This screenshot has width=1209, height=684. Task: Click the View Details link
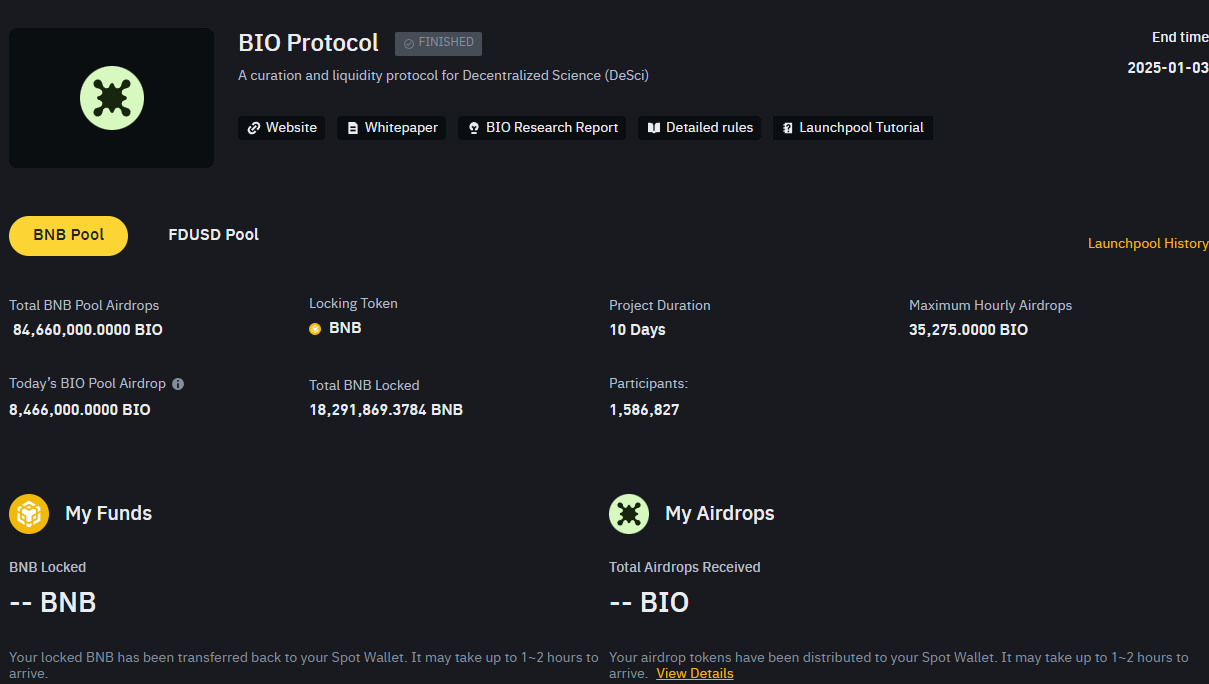695,674
